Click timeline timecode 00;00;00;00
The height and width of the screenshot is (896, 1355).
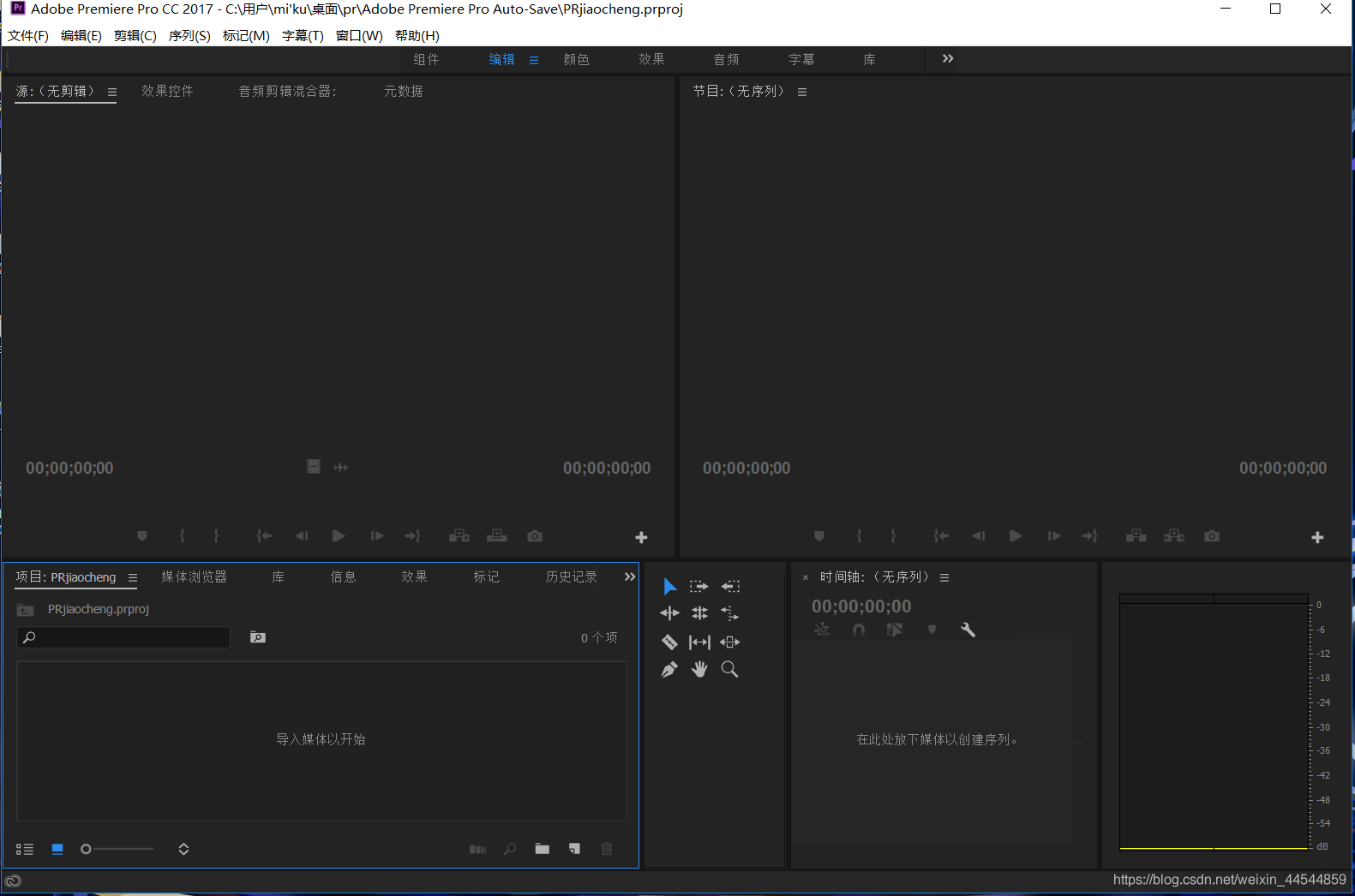[861, 606]
